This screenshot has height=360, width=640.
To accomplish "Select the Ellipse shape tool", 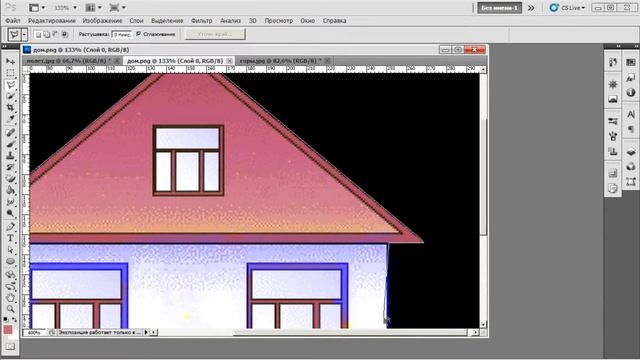I will [11, 261].
